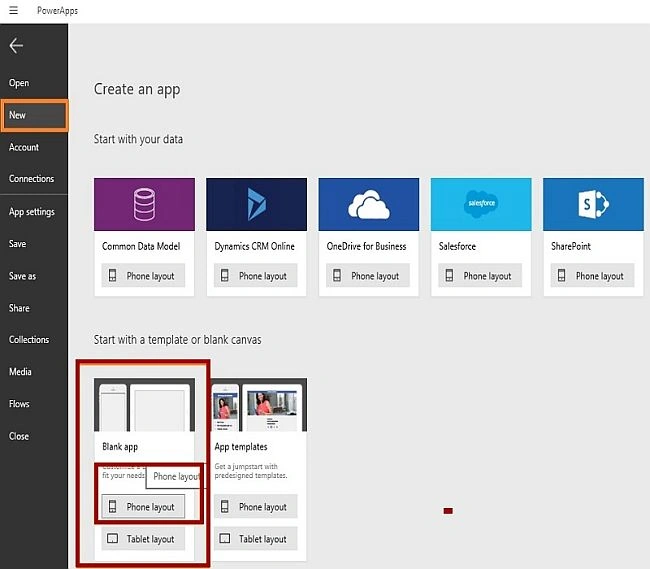This screenshot has width=650, height=569.
Task: Click Close in the sidebar
Action: coord(19,436)
